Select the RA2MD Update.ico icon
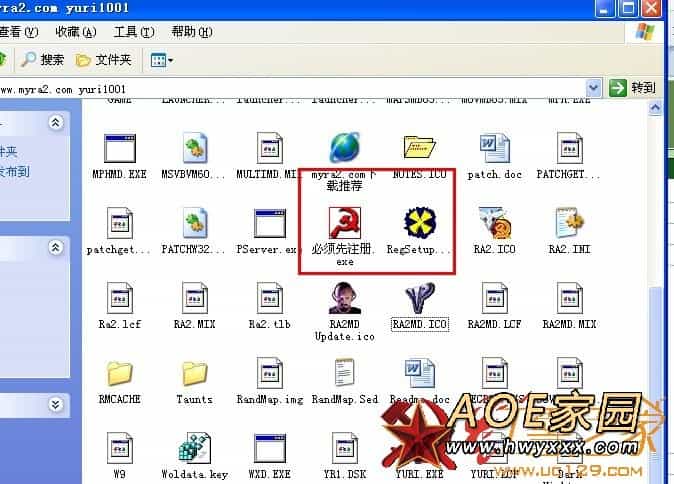The width and height of the screenshot is (674, 484). tap(344, 298)
